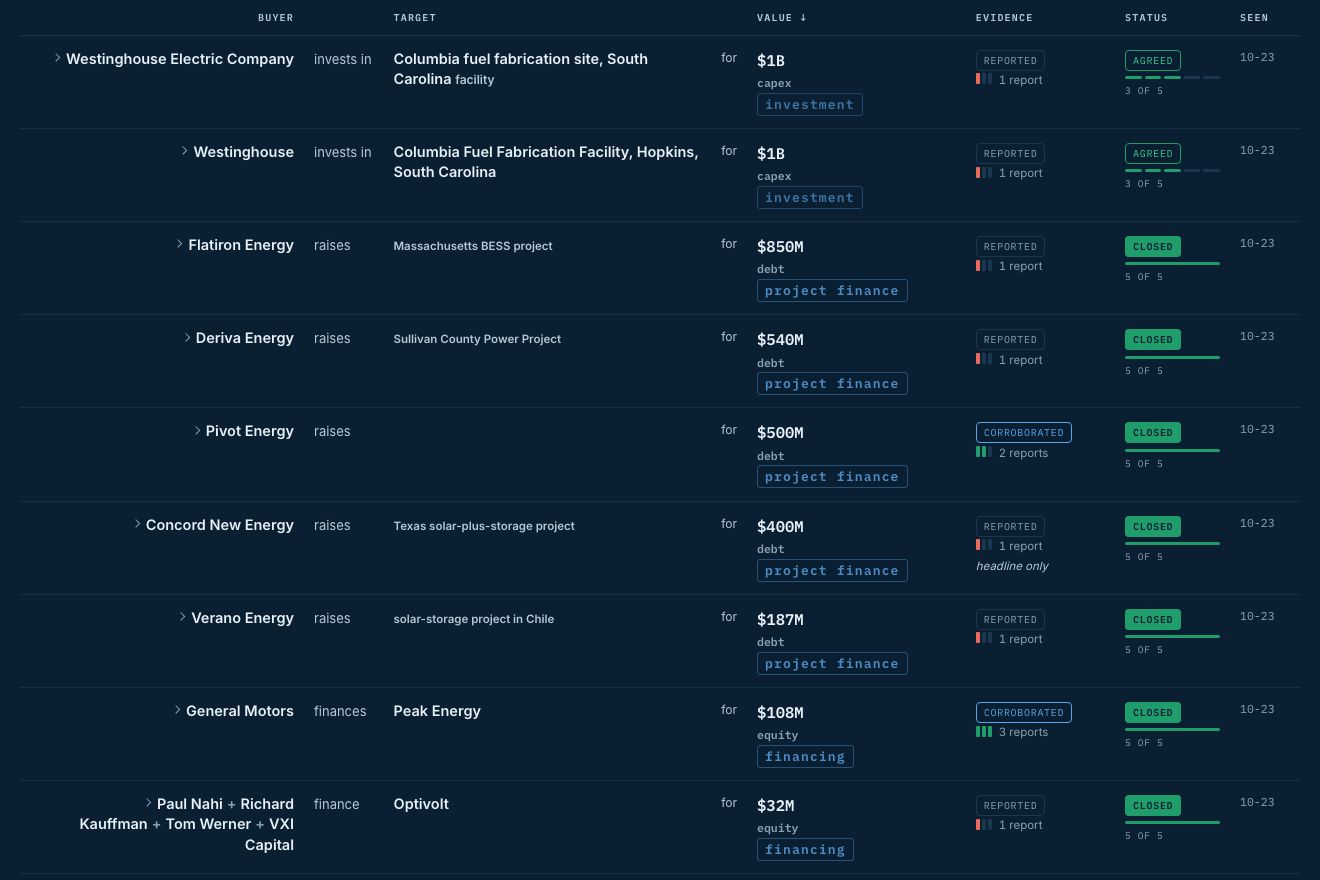Click the Reported badge in Concord New Energy row
Viewport: 1320px width, 880px height.
(1010, 527)
